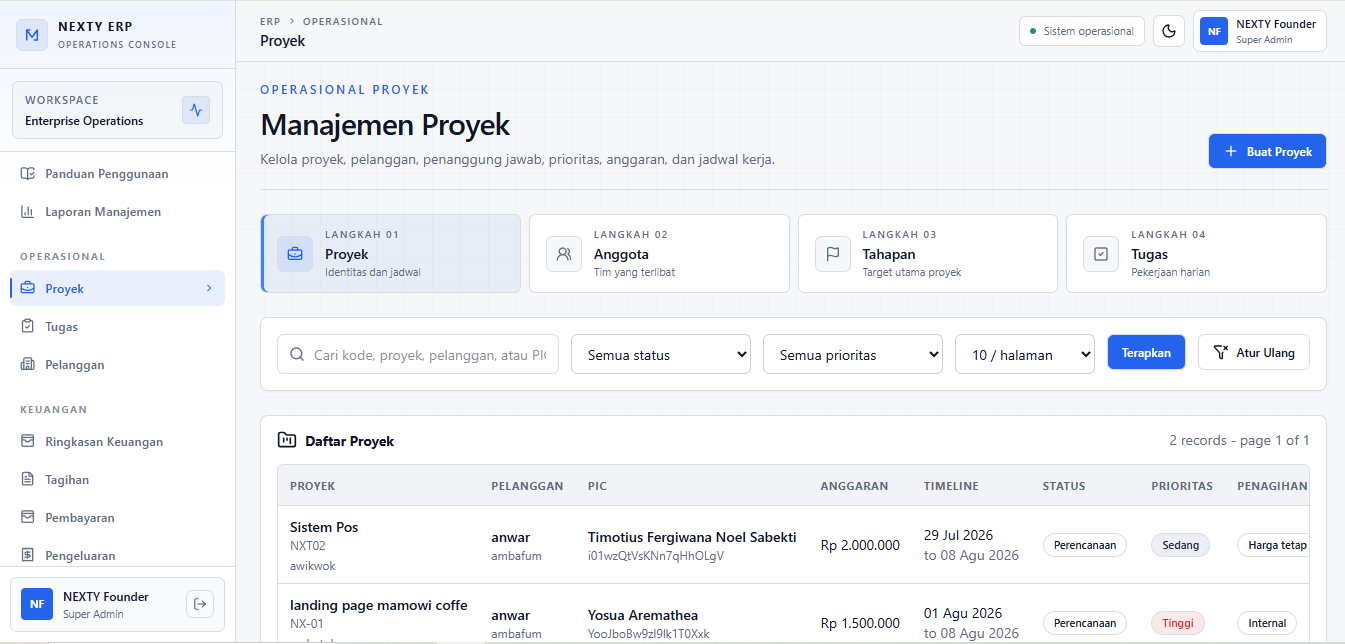Click the Tagihan document icon
This screenshot has height=644, width=1345.
[28, 480]
